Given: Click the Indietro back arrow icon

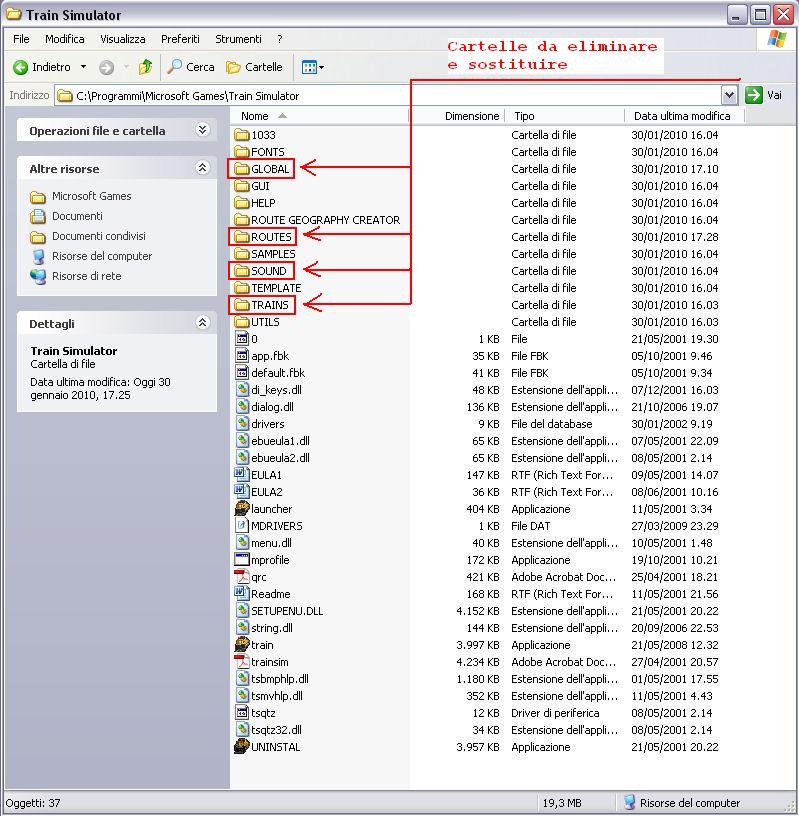Looking at the screenshot, I should pyautogui.click(x=21, y=67).
